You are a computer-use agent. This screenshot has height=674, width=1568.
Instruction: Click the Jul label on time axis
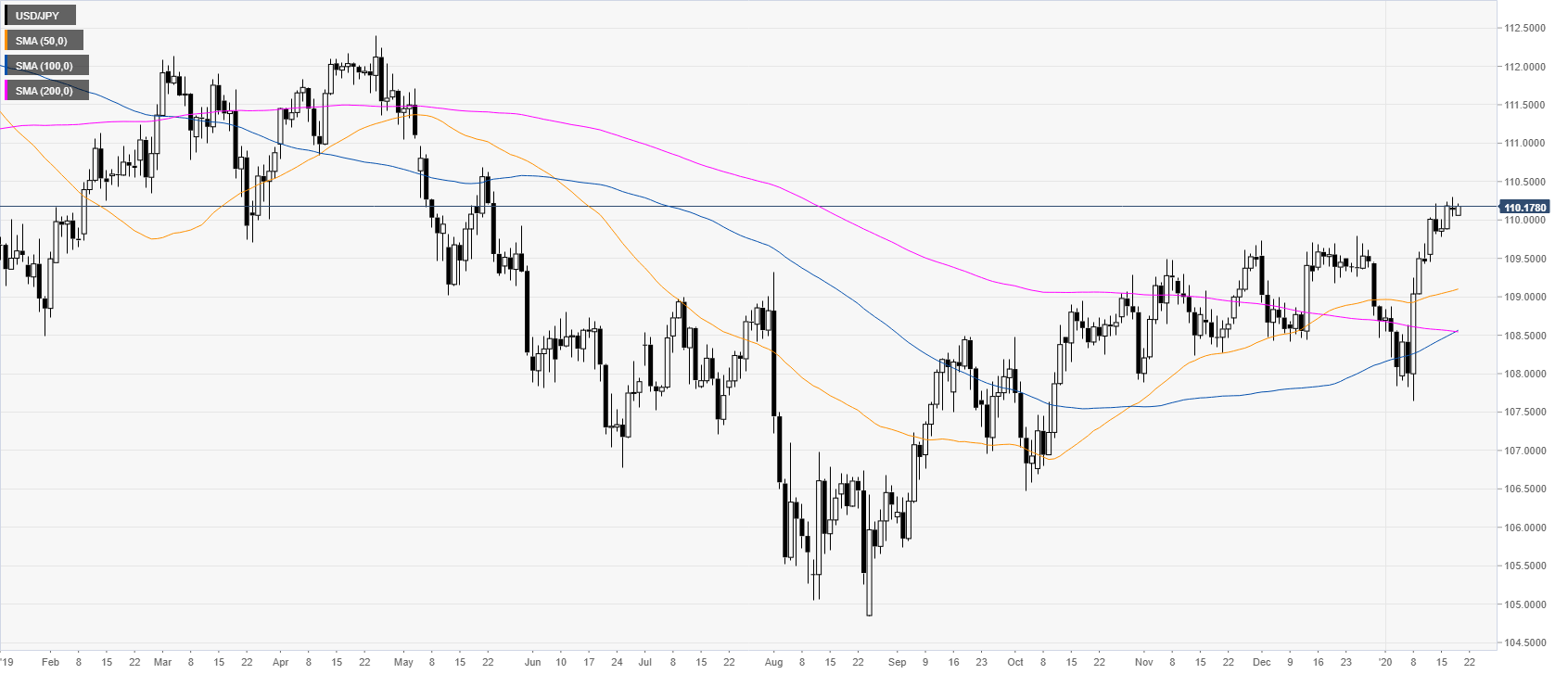(x=644, y=662)
